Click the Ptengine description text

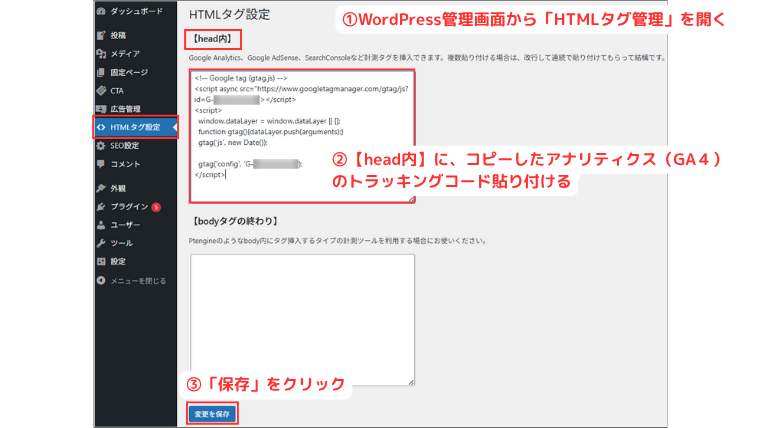tap(337, 241)
